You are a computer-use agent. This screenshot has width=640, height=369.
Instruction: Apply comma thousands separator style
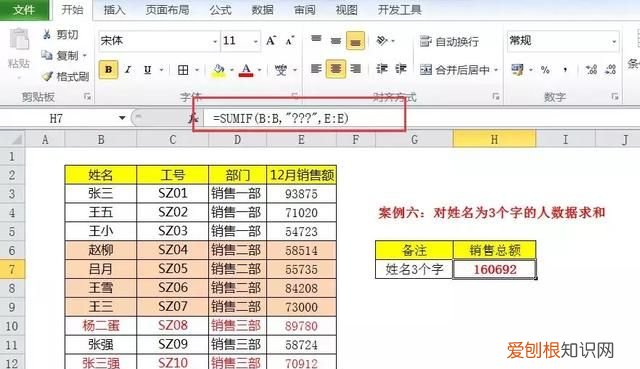pos(565,70)
